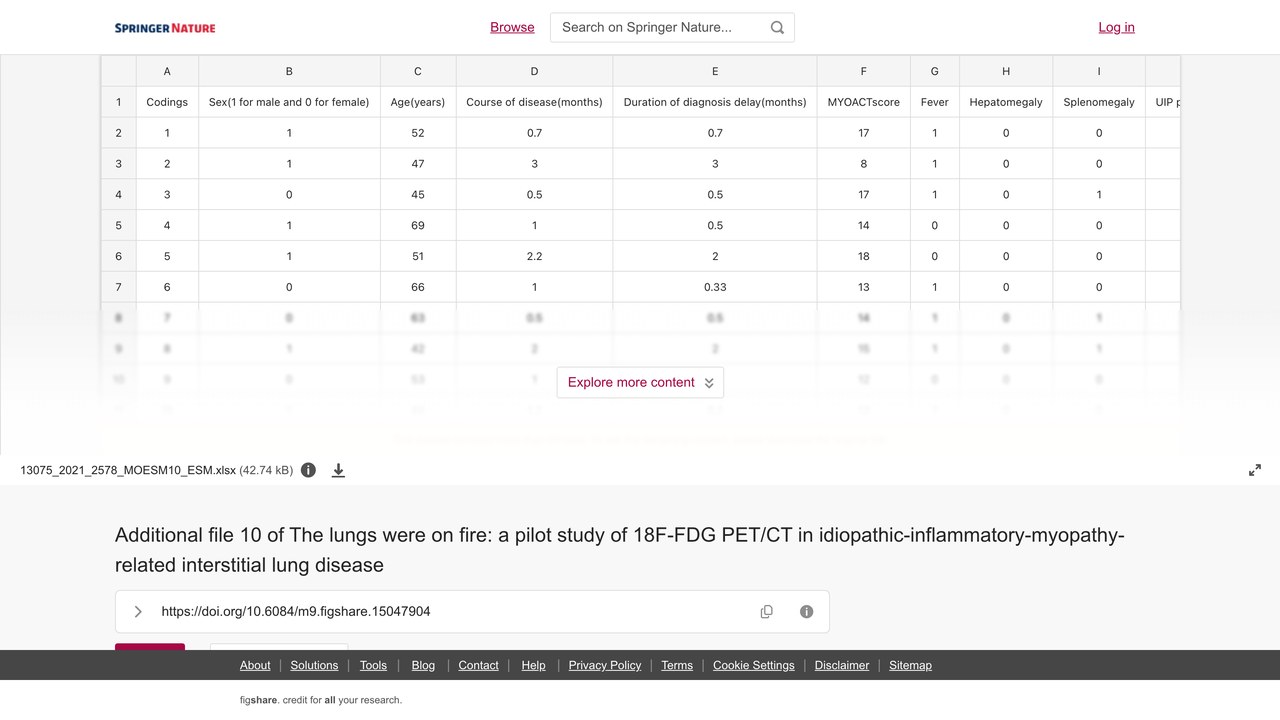Image resolution: width=1280 pixels, height=720 pixels.
Task: Expand the file preview to fullscreen
Action: click(1255, 470)
